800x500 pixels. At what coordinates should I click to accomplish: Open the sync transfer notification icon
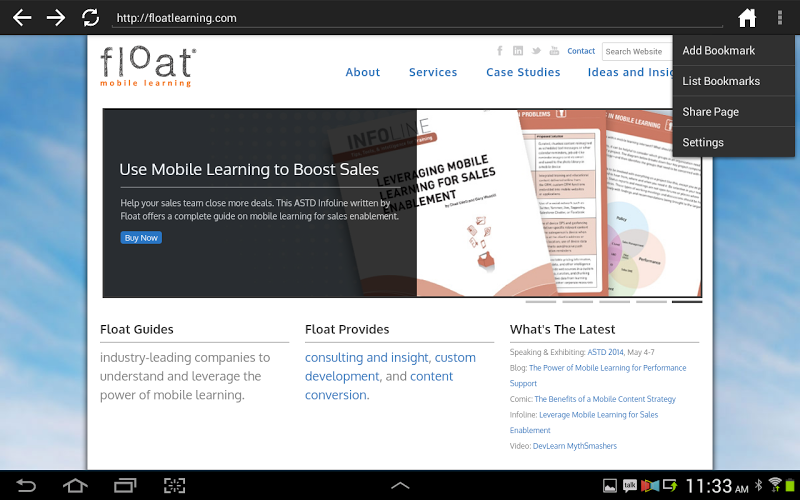click(x=670, y=485)
